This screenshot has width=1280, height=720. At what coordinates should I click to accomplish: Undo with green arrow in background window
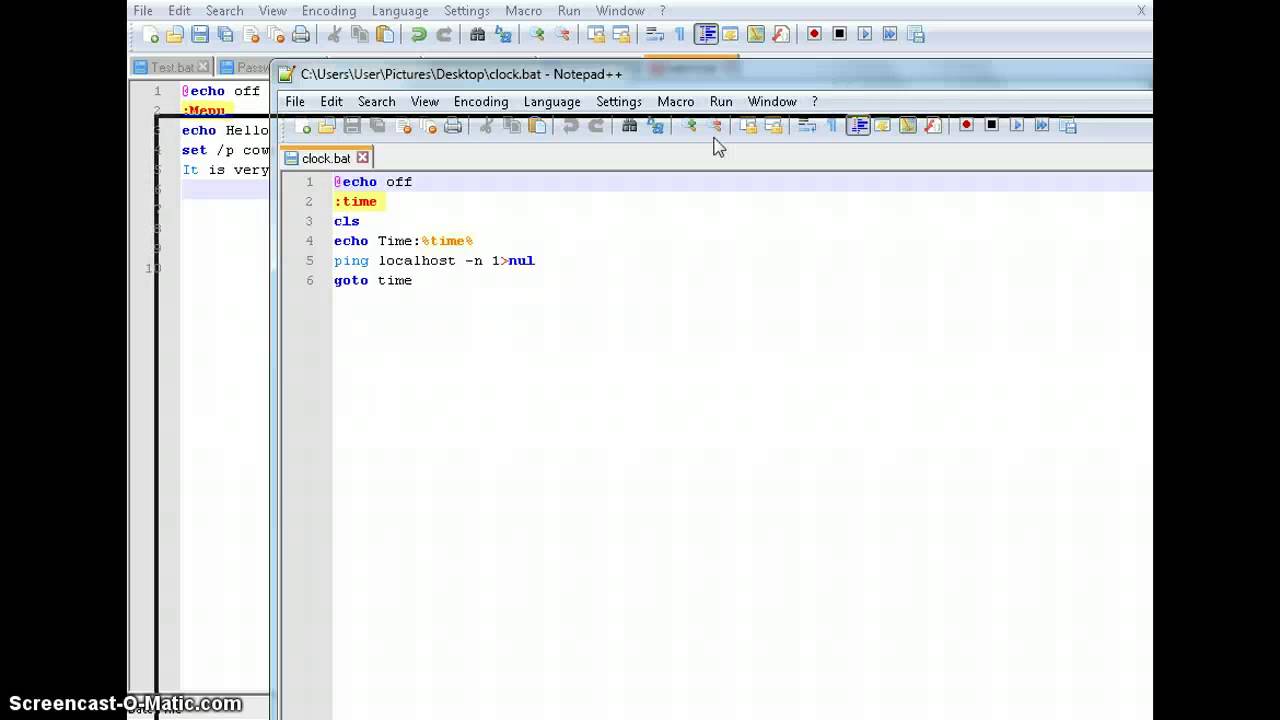pos(419,35)
